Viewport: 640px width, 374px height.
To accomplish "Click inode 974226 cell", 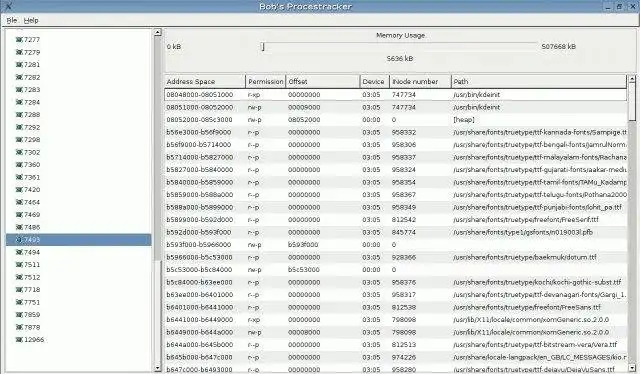I will (x=404, y=357).
